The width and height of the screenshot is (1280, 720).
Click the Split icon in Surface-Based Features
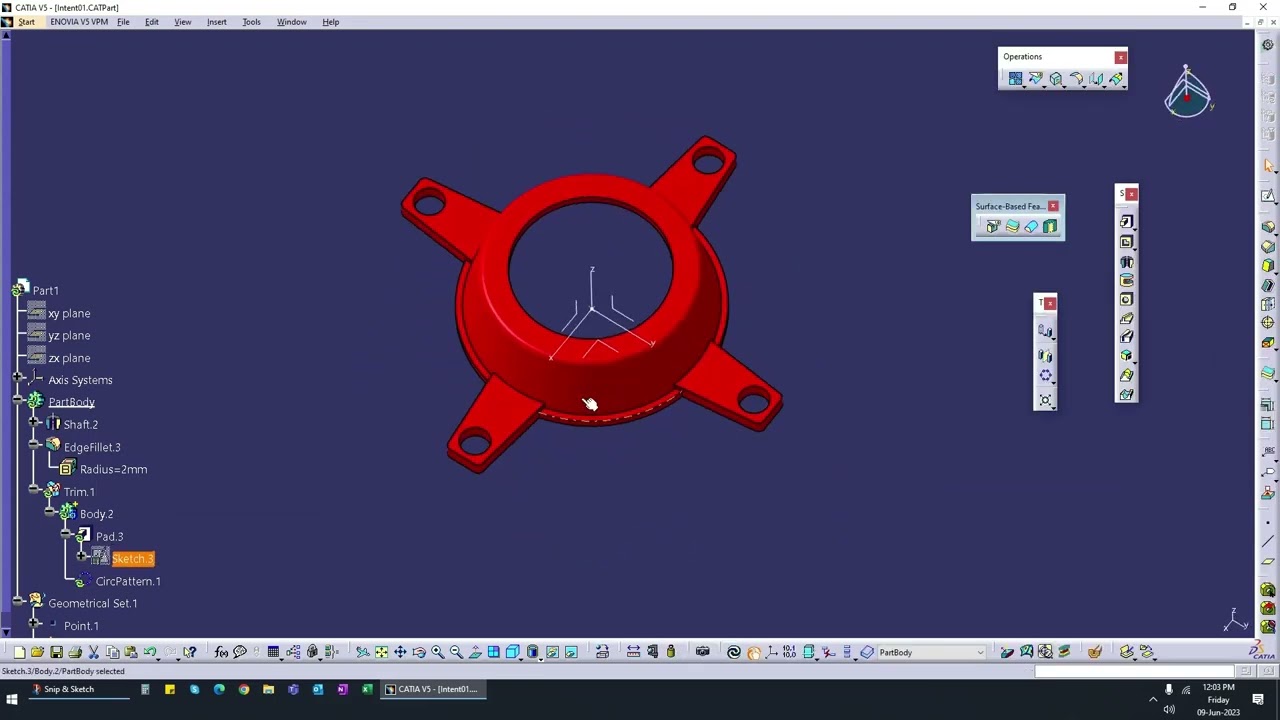point(992,226)
